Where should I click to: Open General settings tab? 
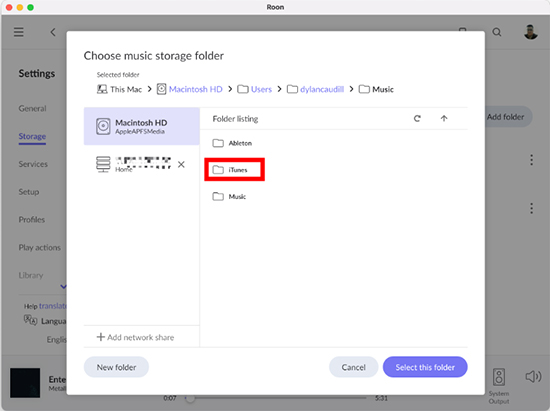coord(32,108)
